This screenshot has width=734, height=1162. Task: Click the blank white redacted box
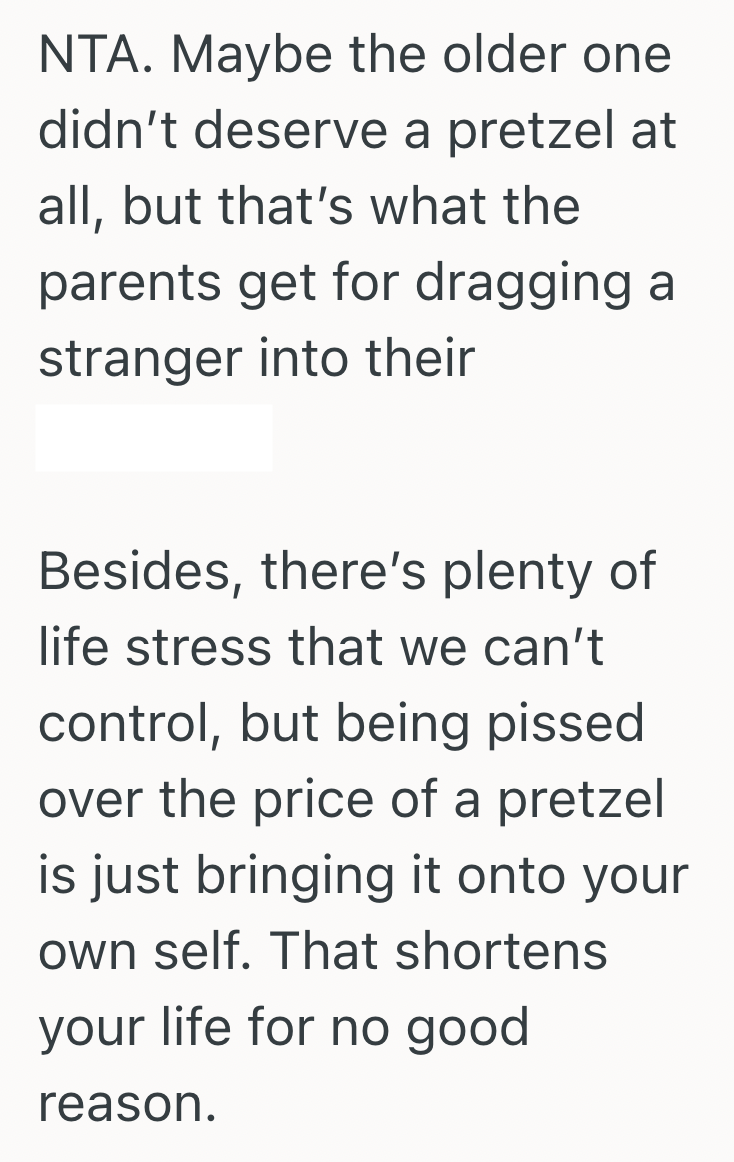154,438
